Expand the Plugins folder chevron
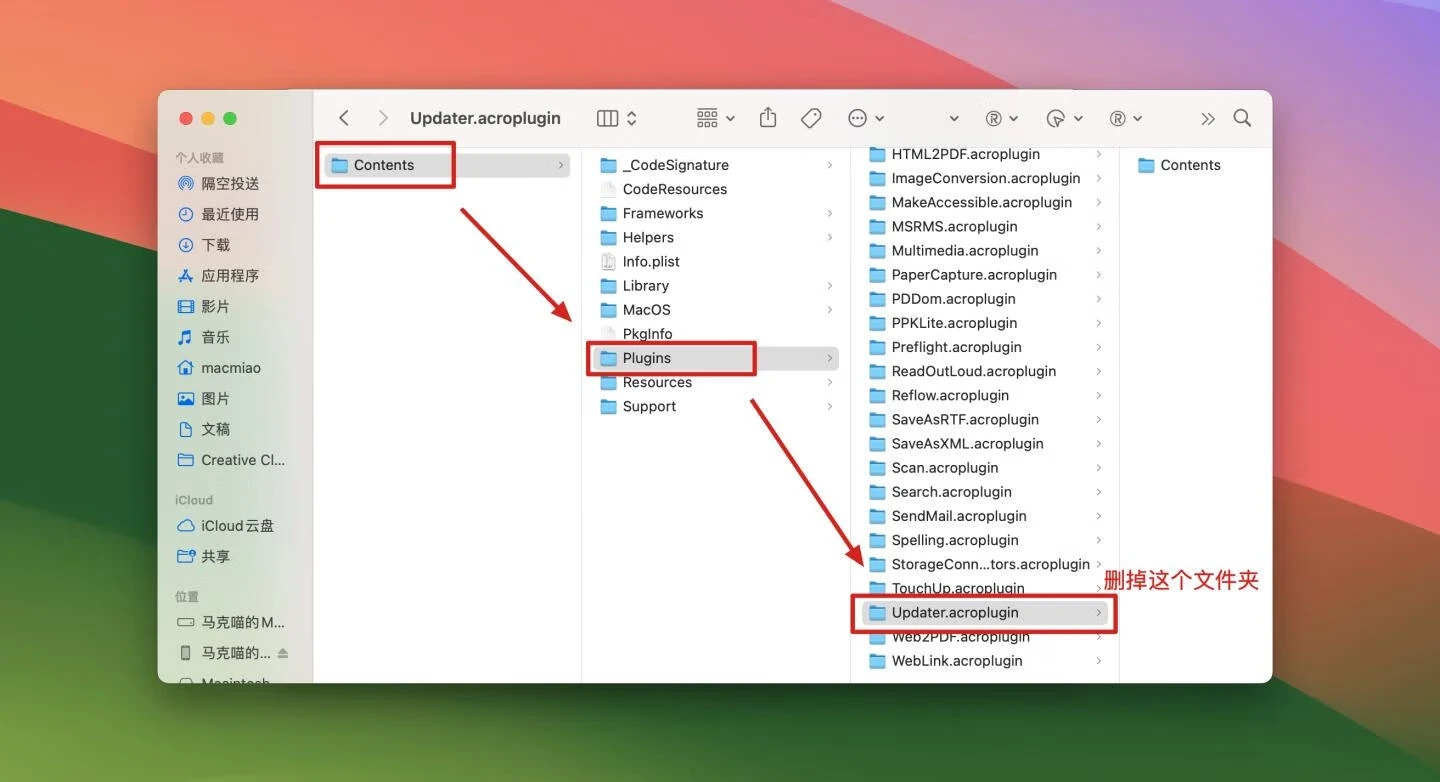 [829, 358]
